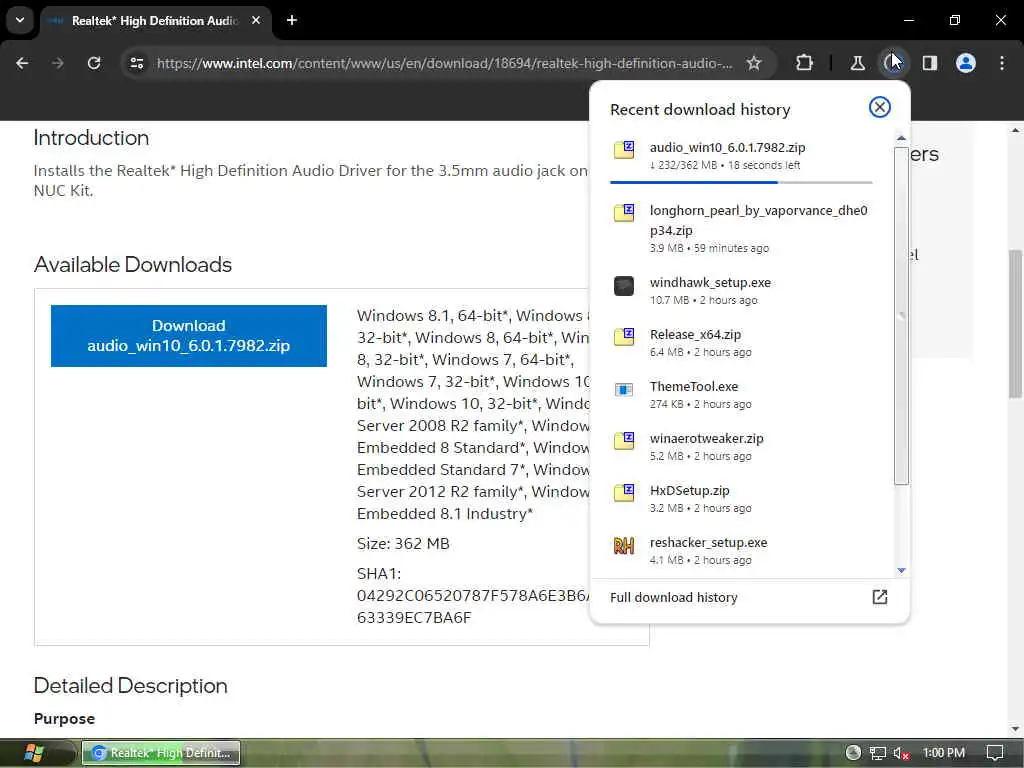Click the Detailed Description heading
Image resolution: width=1024 pixels, height=768 pixels.
pos(131,686)
